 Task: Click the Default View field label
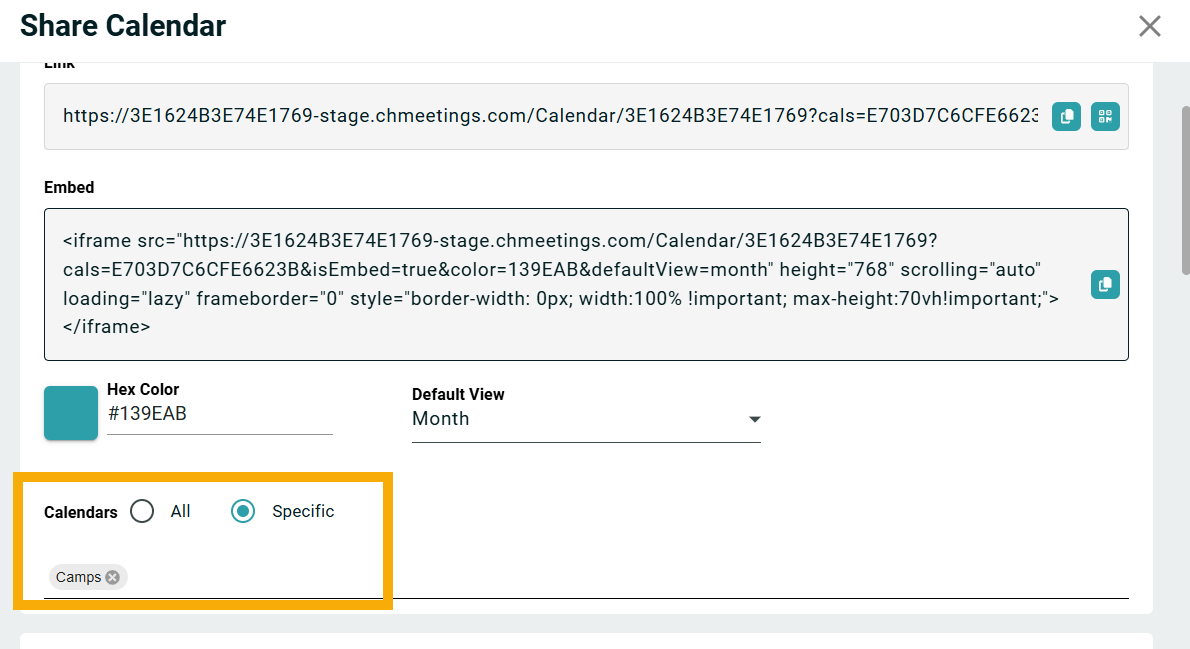pos(458,394)
